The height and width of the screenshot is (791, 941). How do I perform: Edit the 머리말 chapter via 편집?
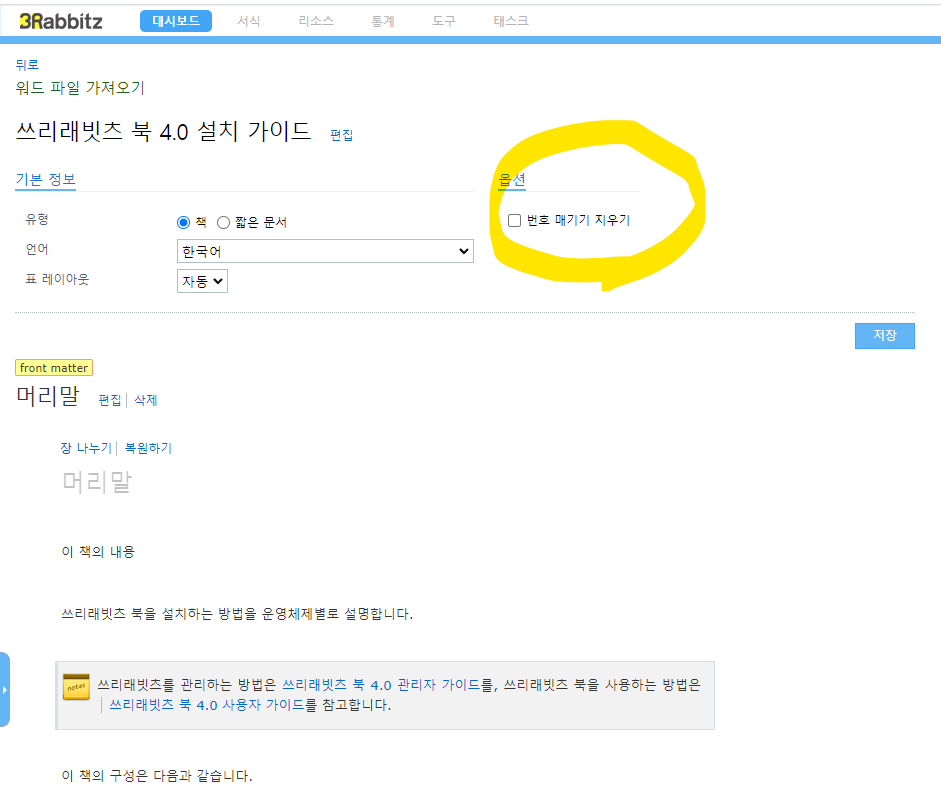(x=110, y=400)
